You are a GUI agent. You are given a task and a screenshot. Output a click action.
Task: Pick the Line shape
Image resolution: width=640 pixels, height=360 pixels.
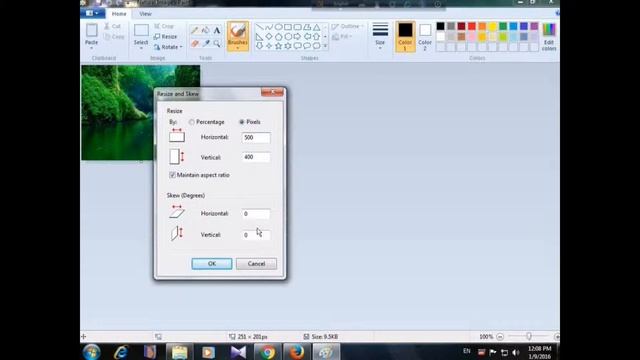[259, 27]
